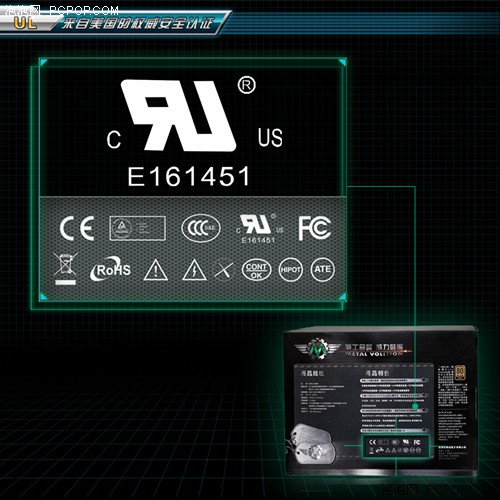Click the ATE circular stamp

(x=322, y=269)
